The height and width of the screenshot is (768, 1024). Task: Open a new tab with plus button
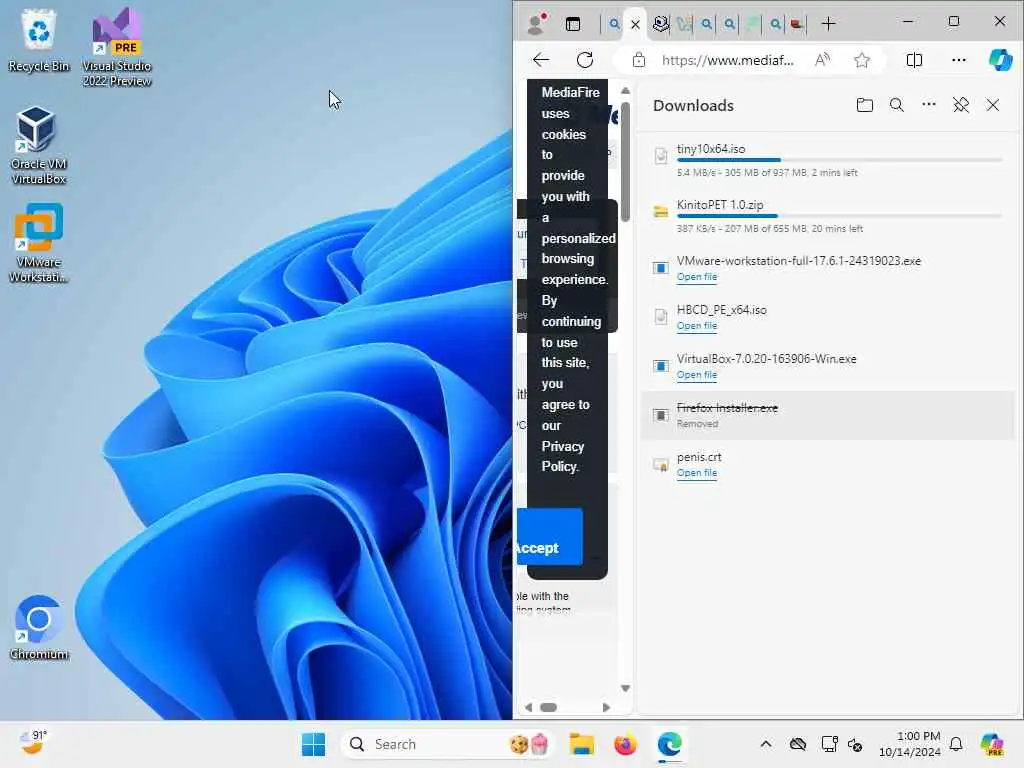pyautogui.click(x=828, y=24)
